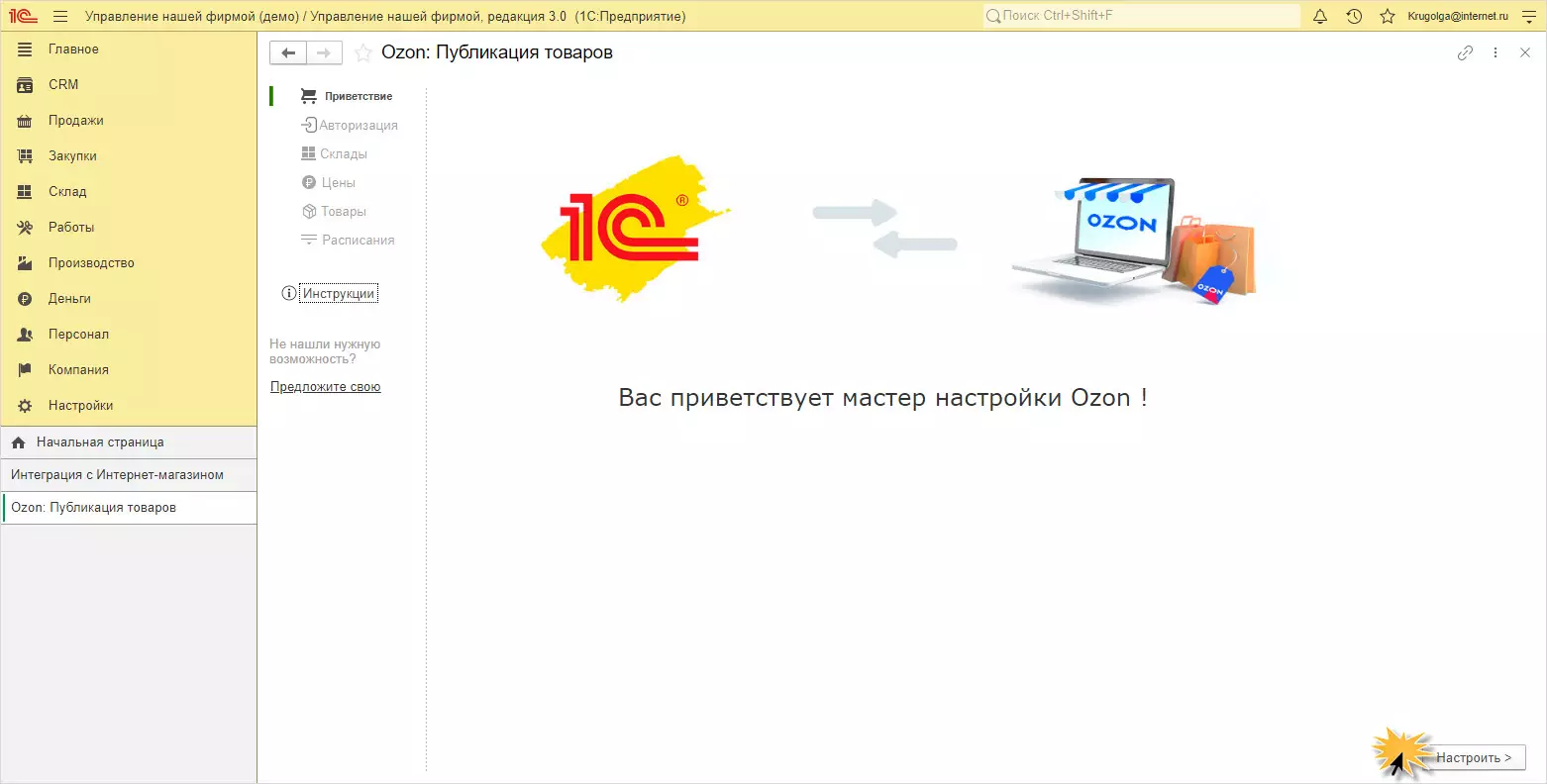Open the CRM section
The width and height of the screenshot is (1547, 784).
click(129, 84)
